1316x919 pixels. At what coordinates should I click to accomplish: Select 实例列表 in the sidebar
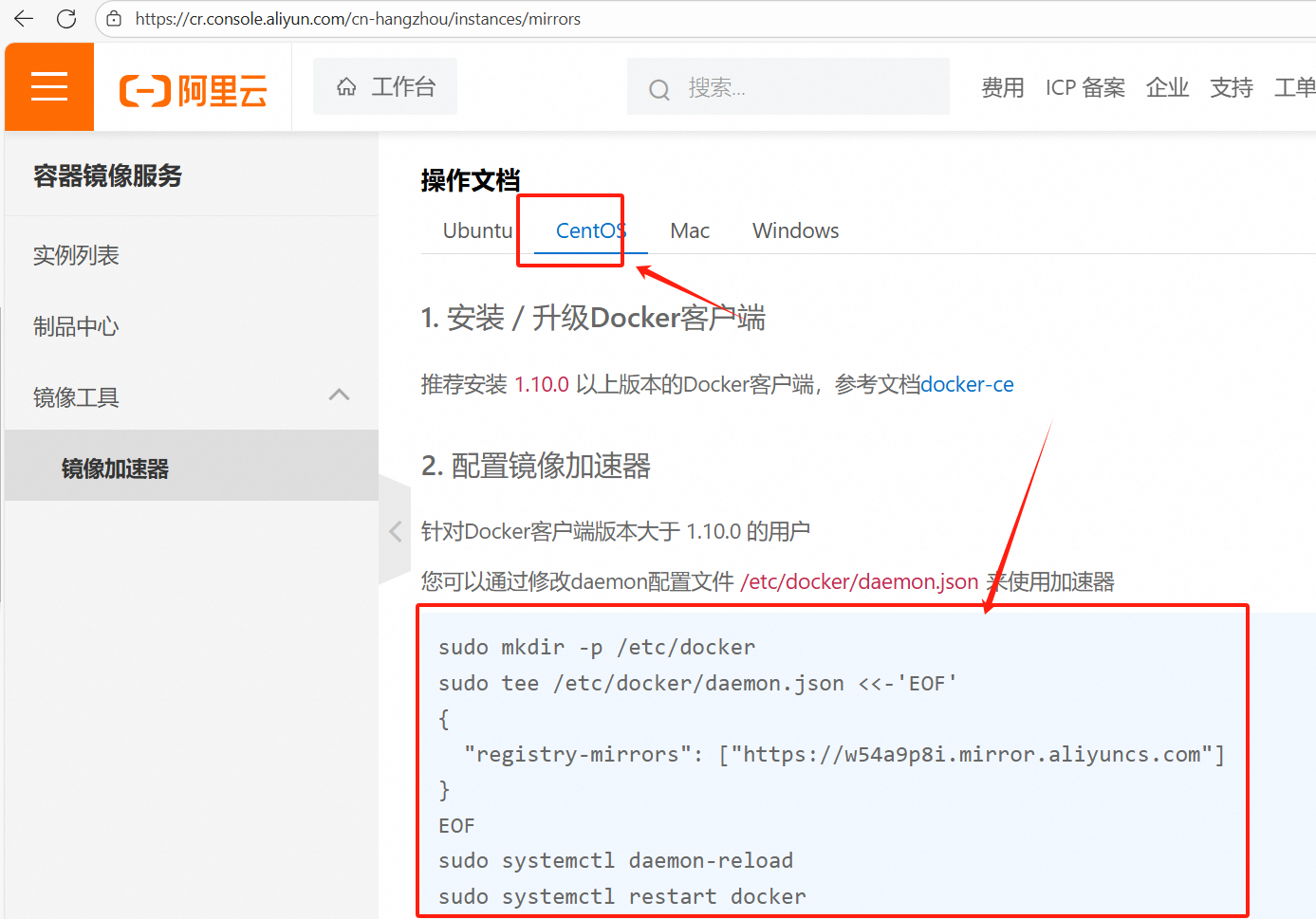coord(192,255)
